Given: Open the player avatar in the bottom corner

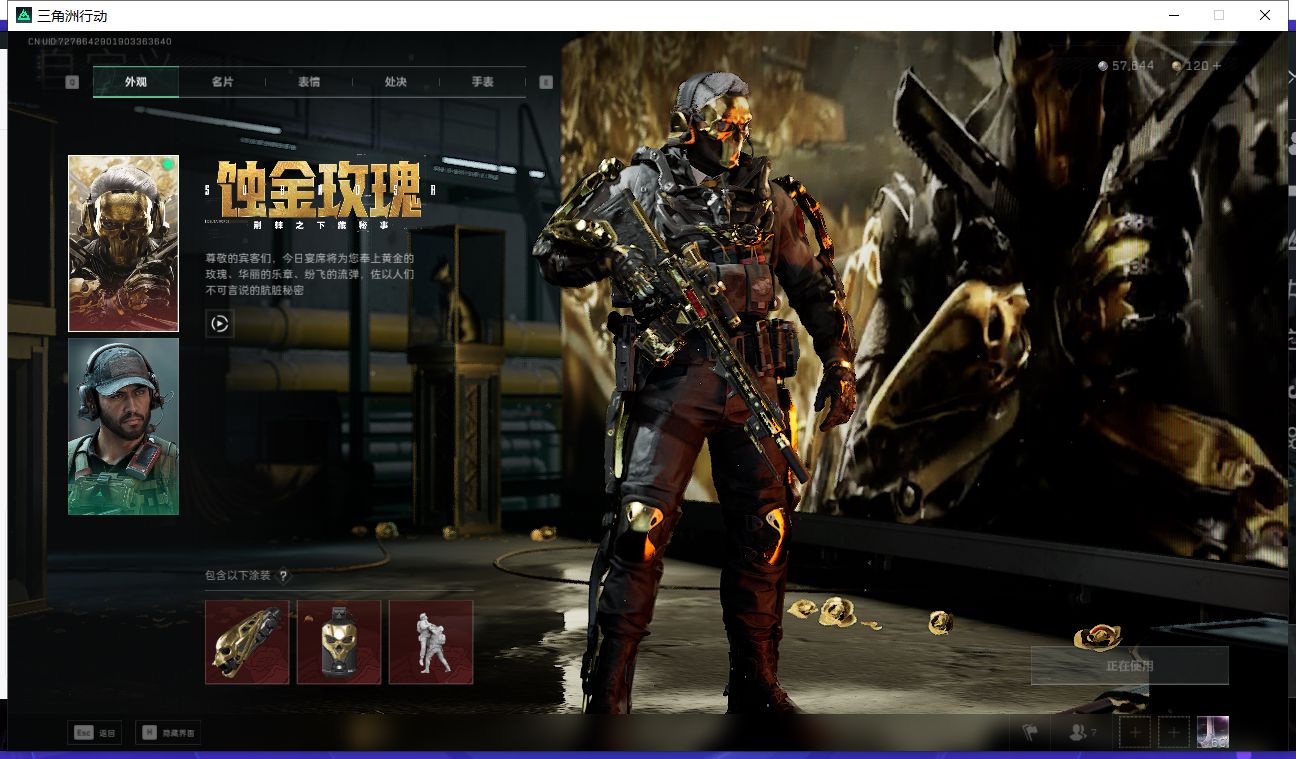Looking at the screenshot, I should pos(1213,732).
